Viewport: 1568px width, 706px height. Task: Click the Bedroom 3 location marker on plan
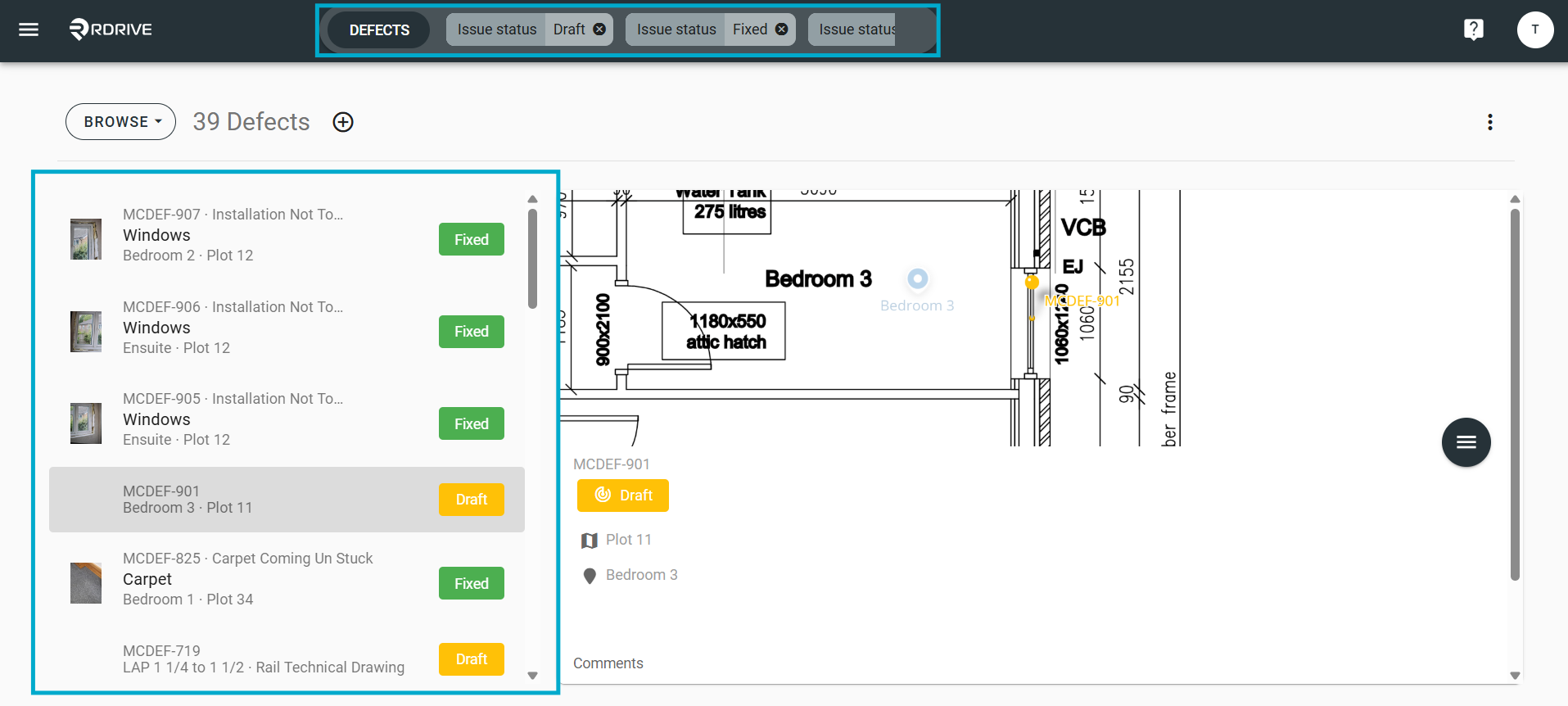[x=918, y=278]
